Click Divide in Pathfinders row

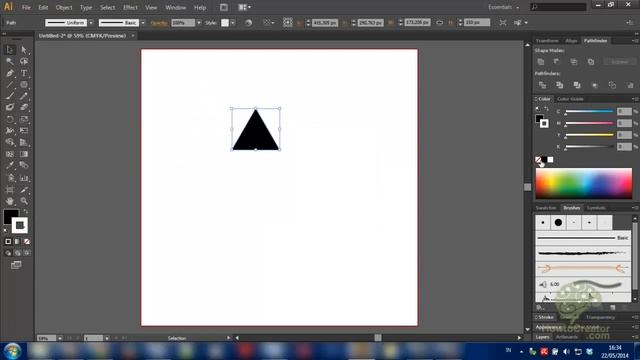pos(542,85)
